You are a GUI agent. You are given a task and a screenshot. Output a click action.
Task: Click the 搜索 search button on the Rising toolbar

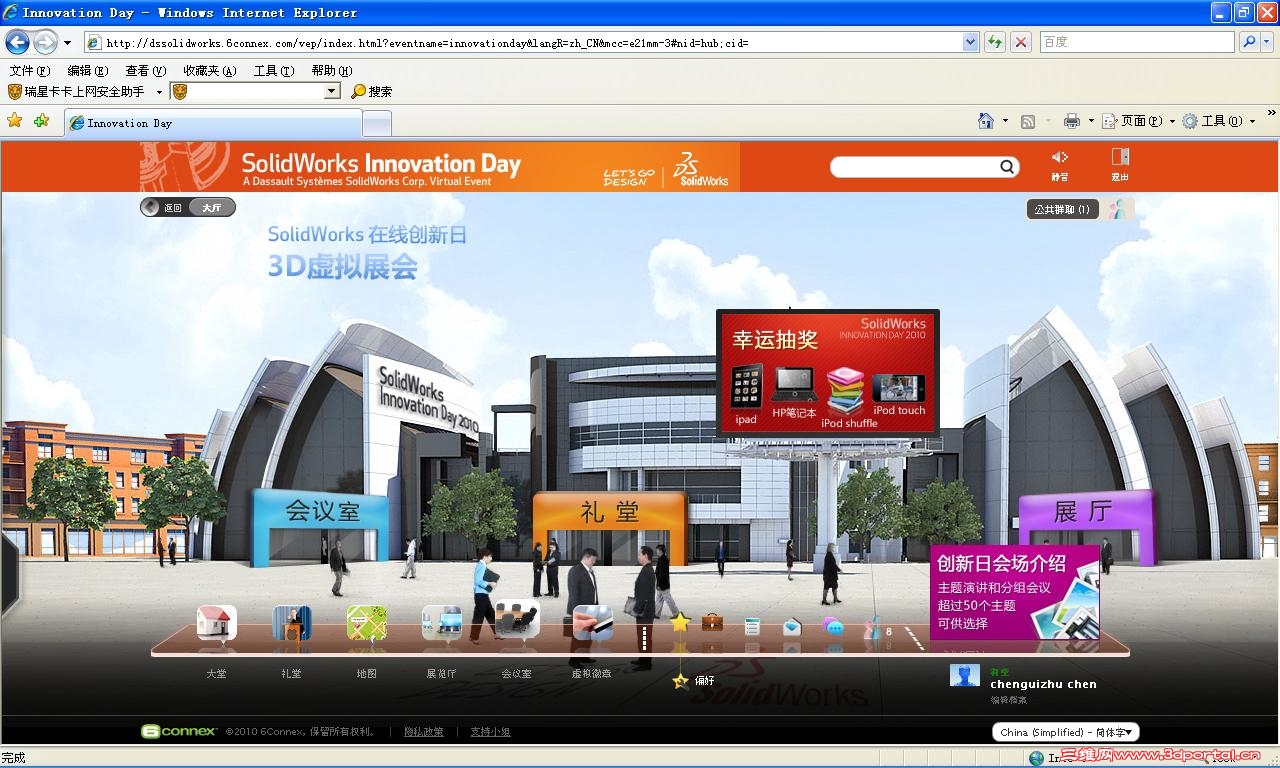372,91
